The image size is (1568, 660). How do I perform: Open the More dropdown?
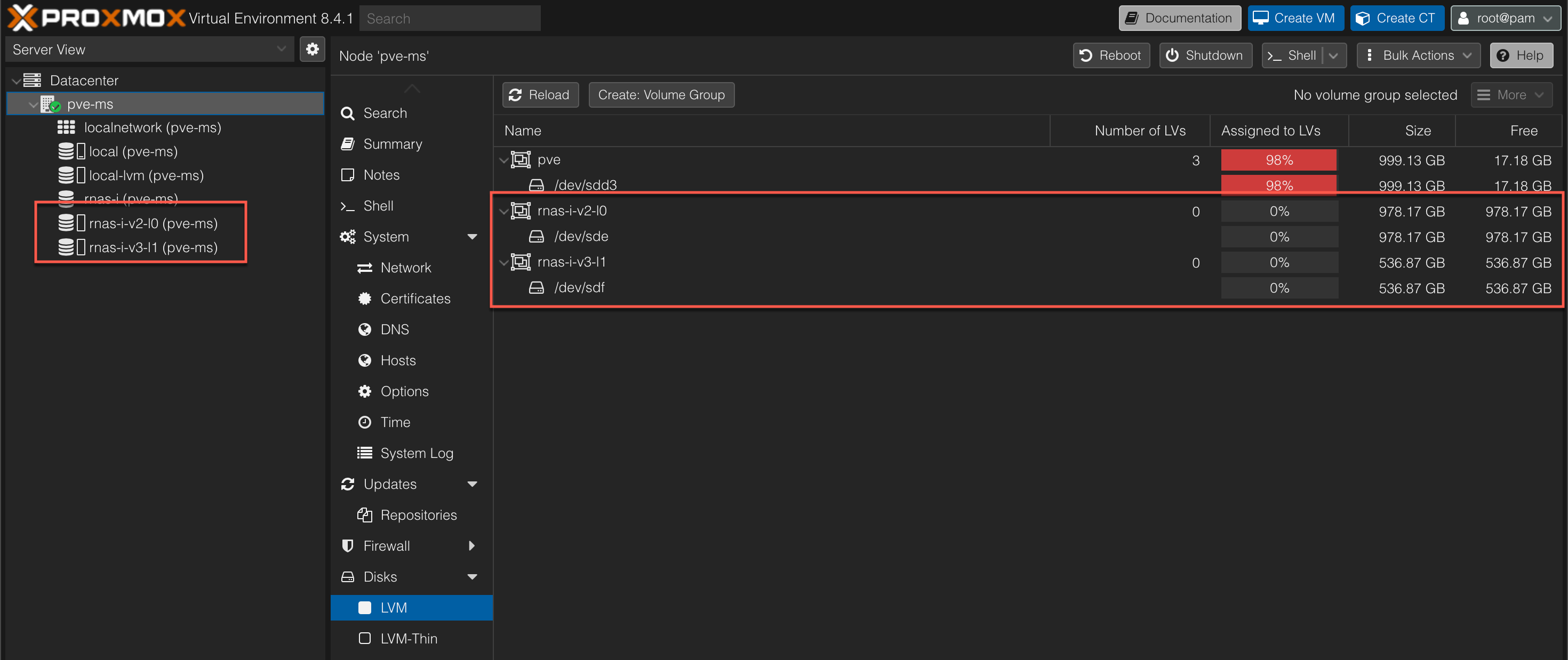pyautogui.click(x=1511, y=95)
